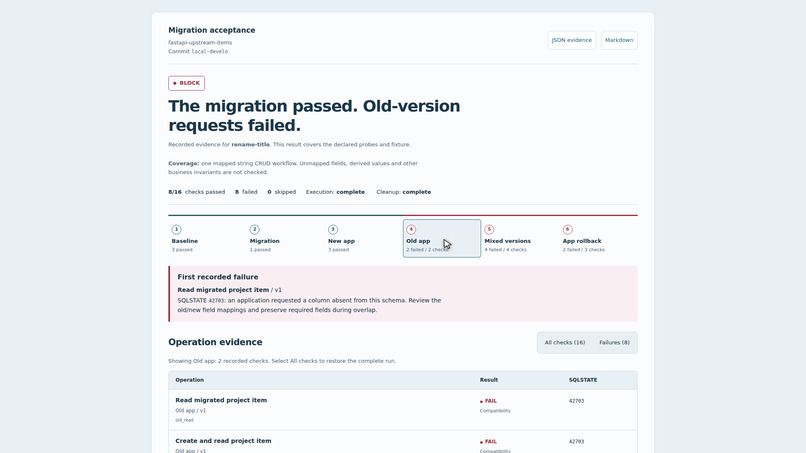The image size is (806, 453).
Task: Open the 'Create and read project item' row
Action: coord(403,442)
